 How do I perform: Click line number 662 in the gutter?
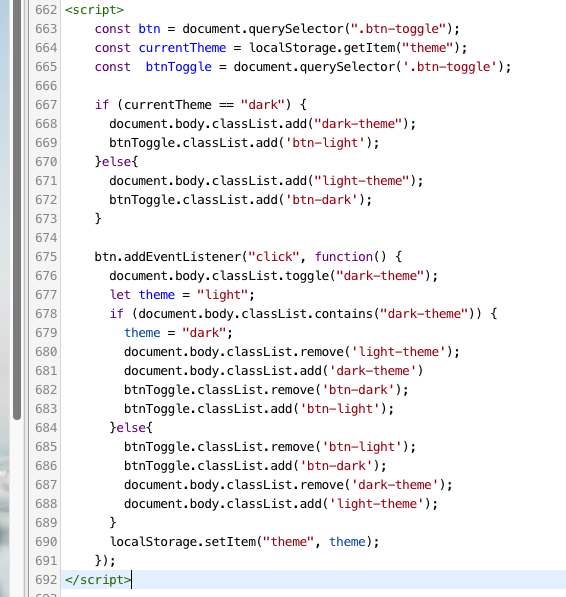[46, 10]
